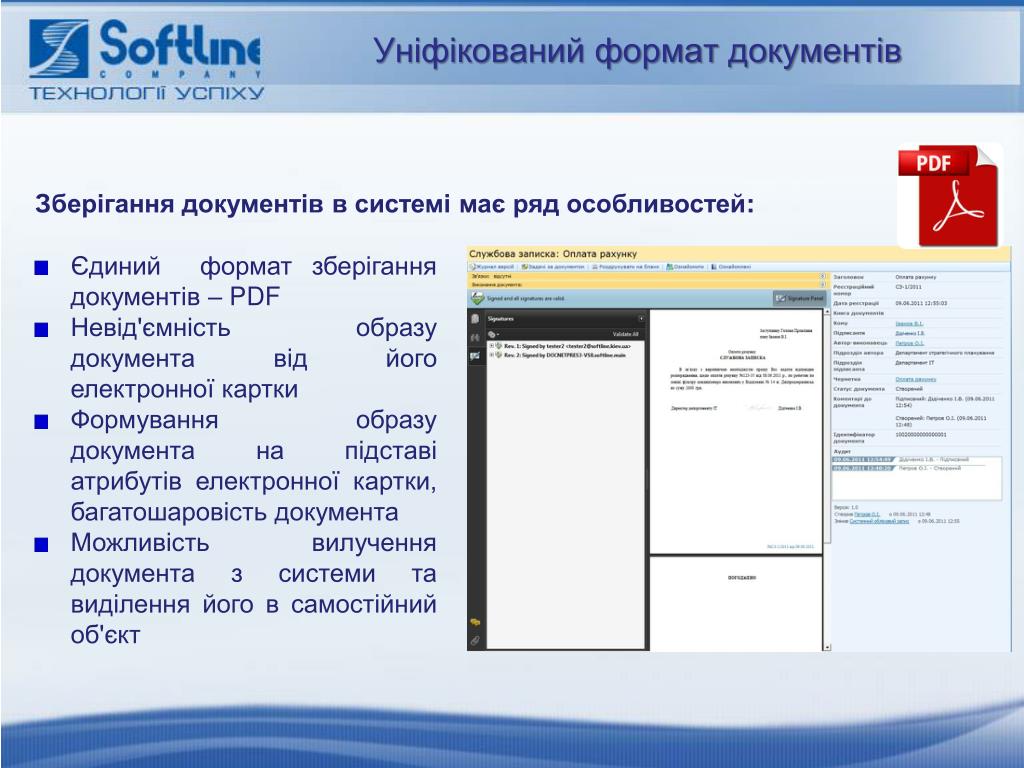Open the paperclip attachments side icon

pos(475,641)
